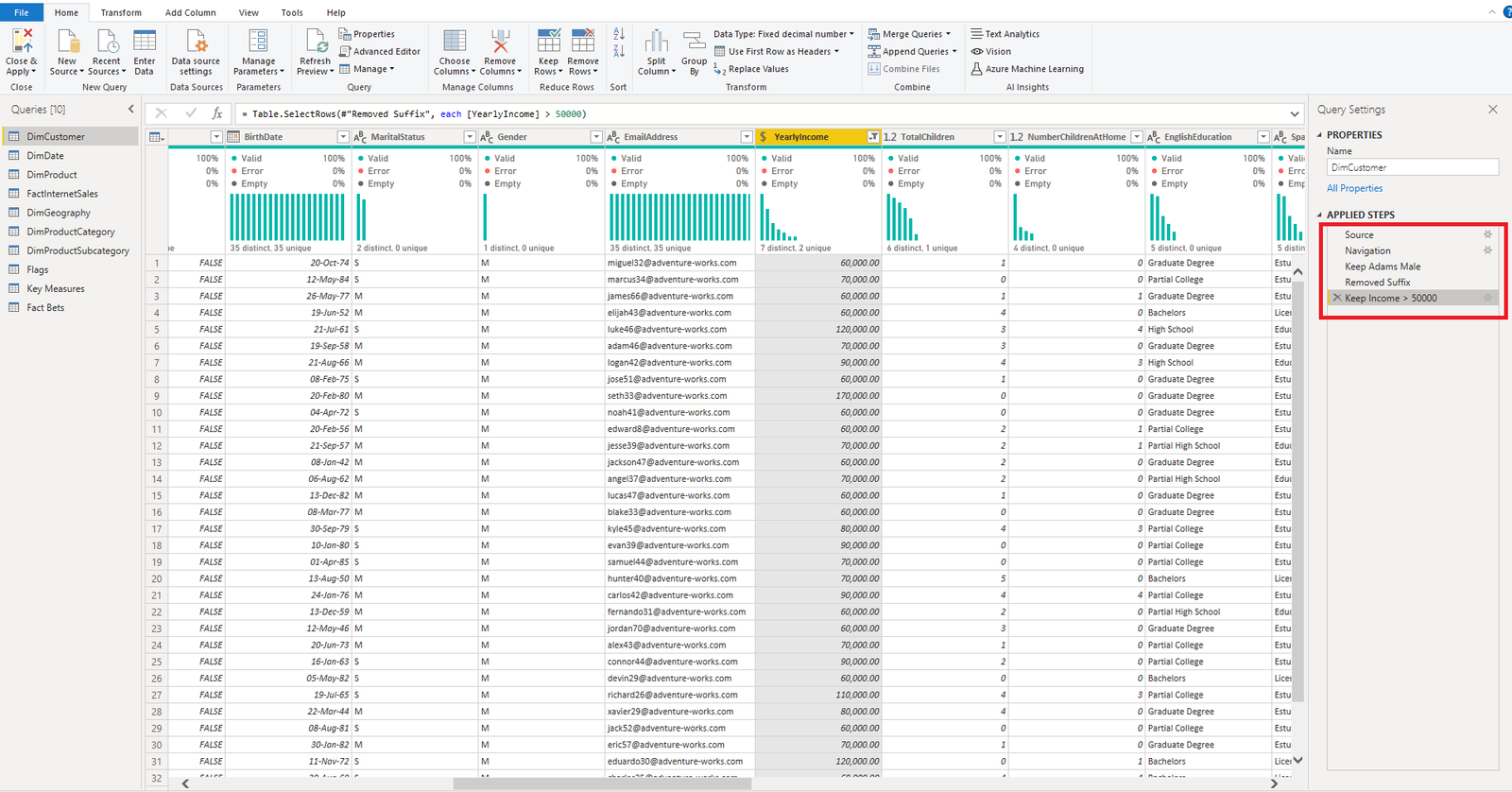The image size is (1512, 792).
Task: Expand the formula bar chevron
Action: [1295, 113]
